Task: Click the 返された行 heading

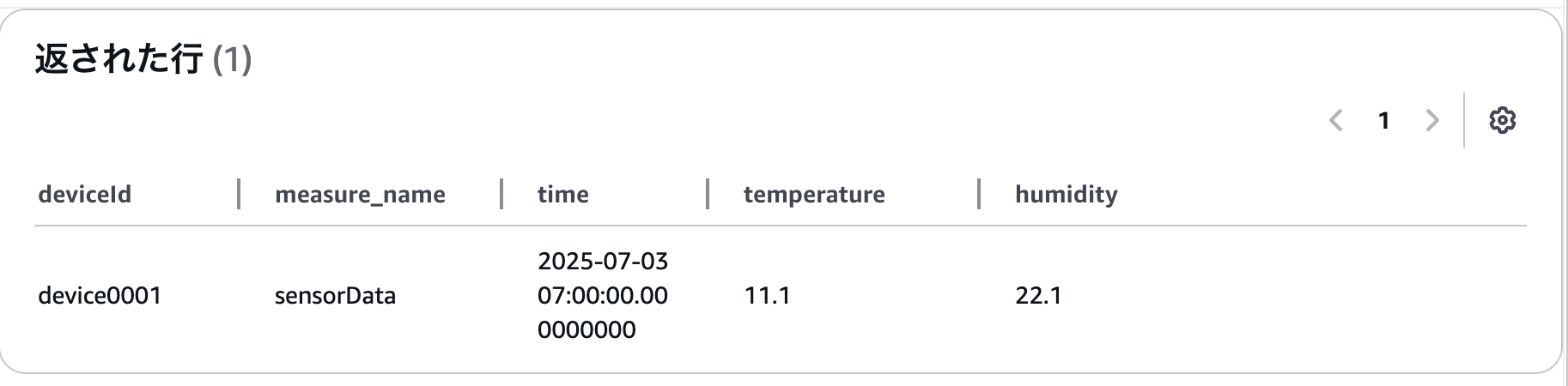Action: tap(119, 59)
